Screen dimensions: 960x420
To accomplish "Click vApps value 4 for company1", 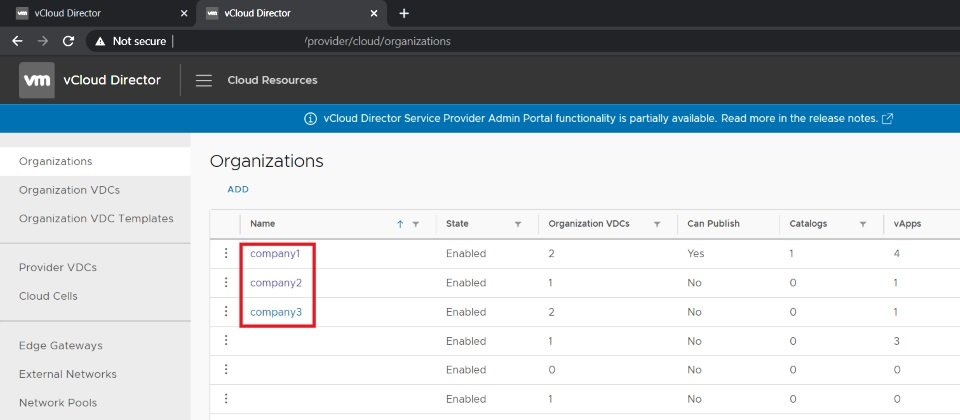I will [x=897, y=253].
